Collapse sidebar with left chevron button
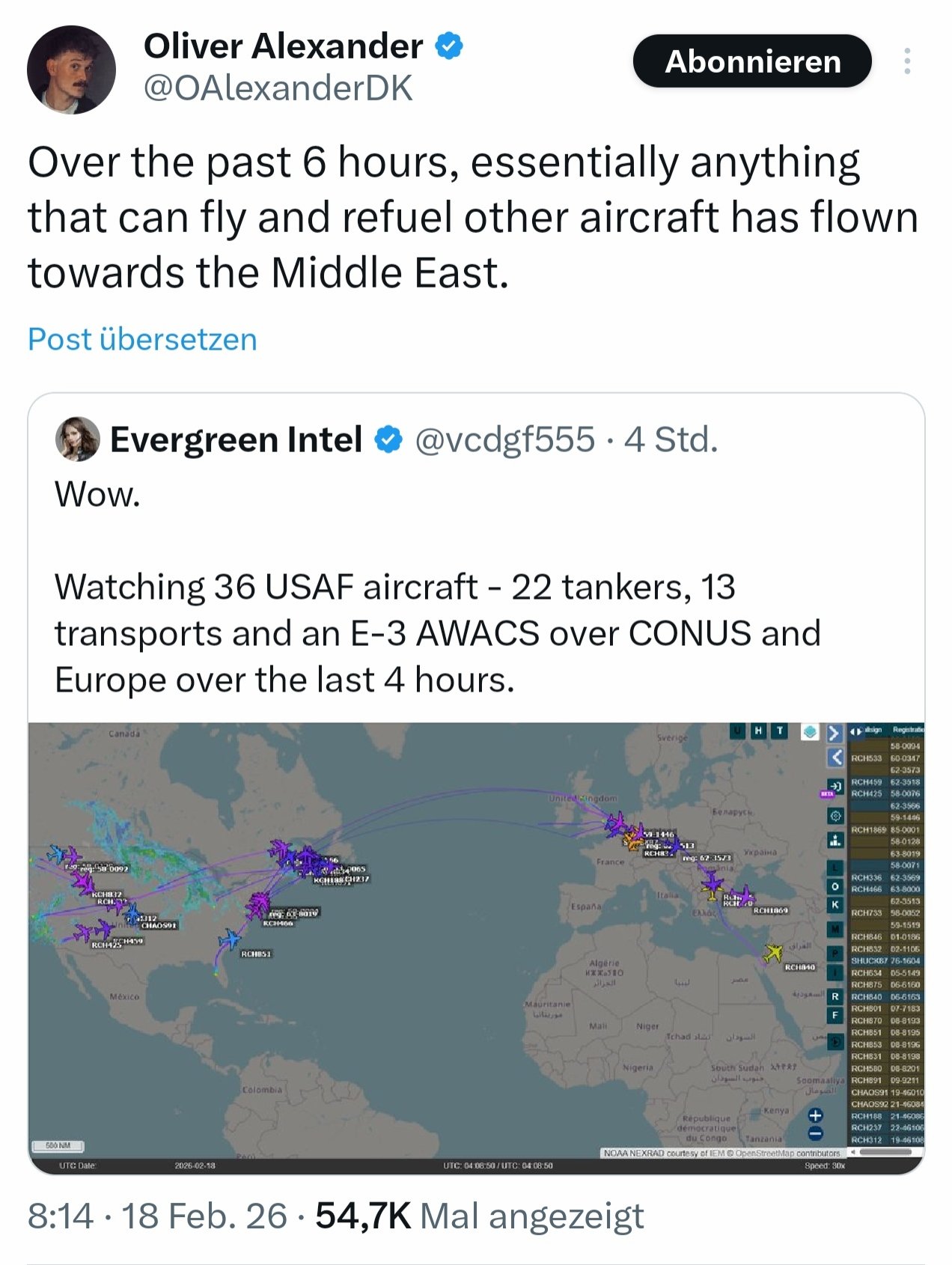Screen dimensions: 952x1265 [835, 757]
